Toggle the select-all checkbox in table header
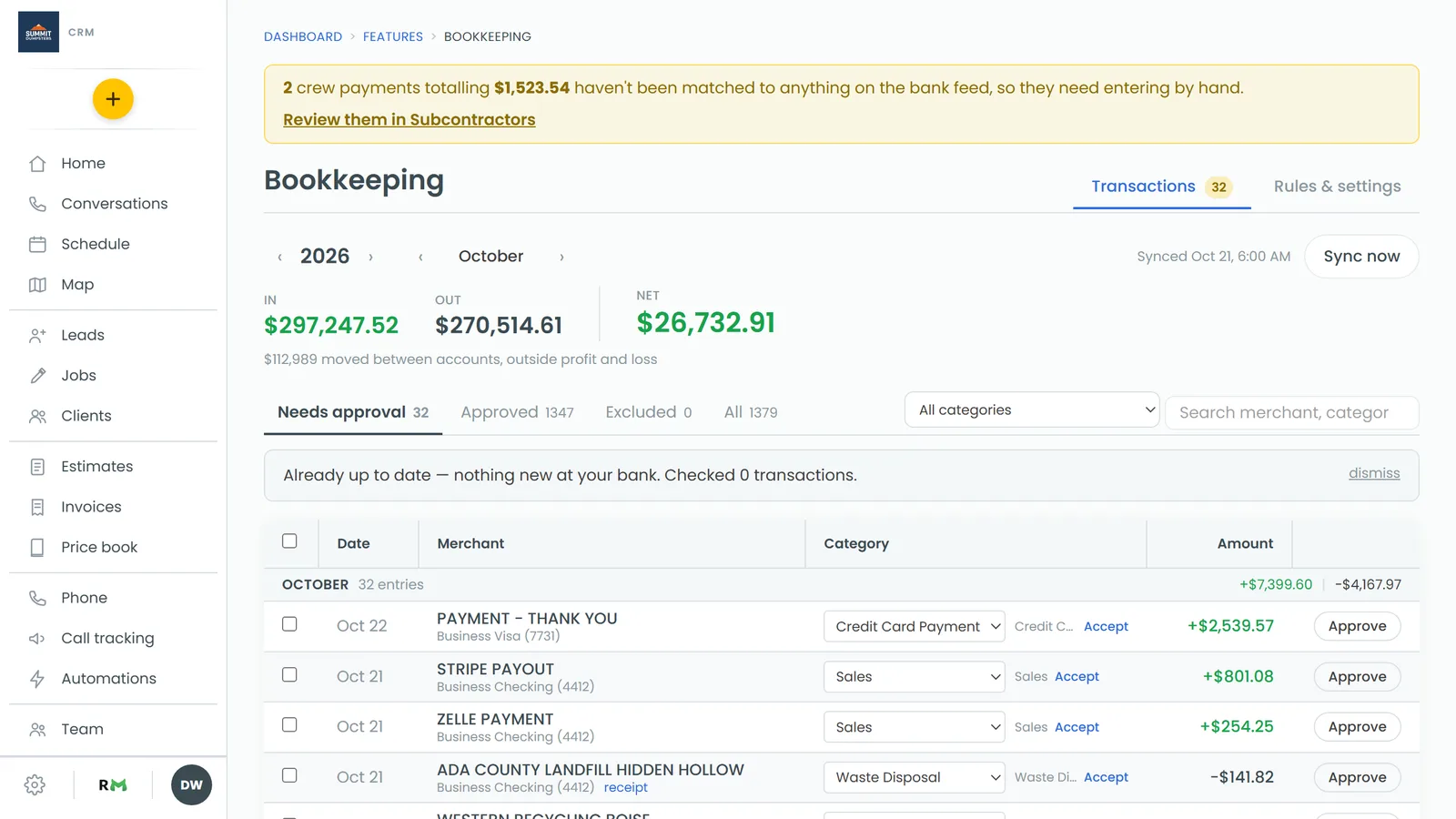Image resolution: width=1456 pixels, height=819 pixels. 289,541
